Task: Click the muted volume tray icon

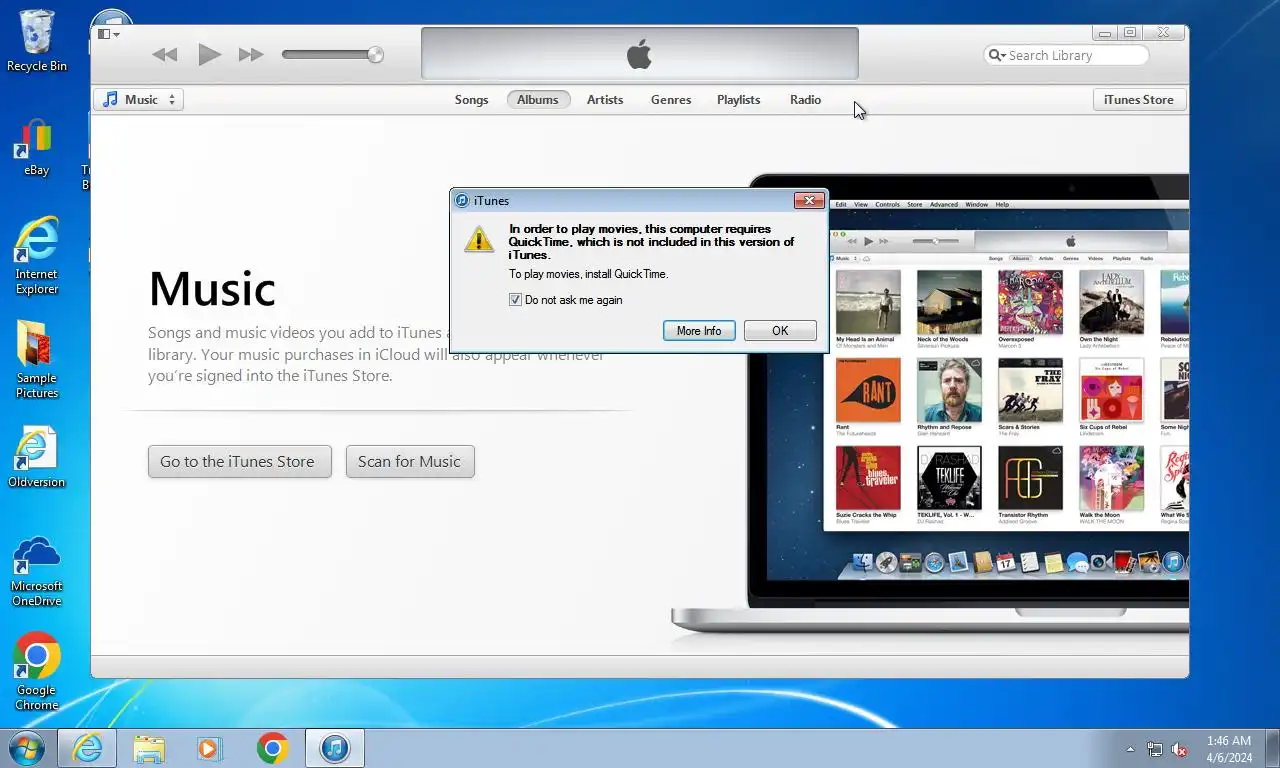Action: click(x=1180, y=749)
